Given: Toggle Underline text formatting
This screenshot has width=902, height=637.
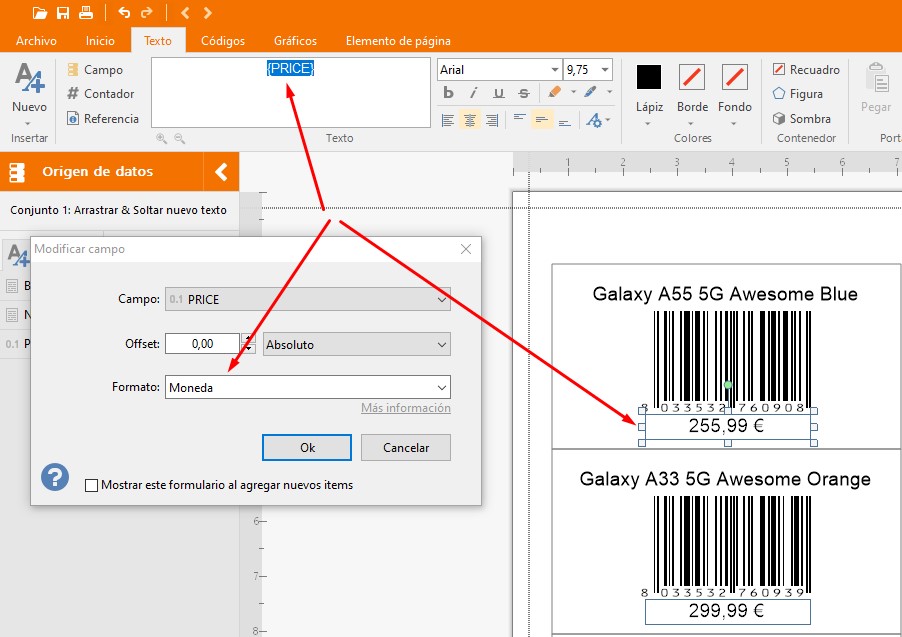Looking at the screenshot, I should tap(499, 93).
